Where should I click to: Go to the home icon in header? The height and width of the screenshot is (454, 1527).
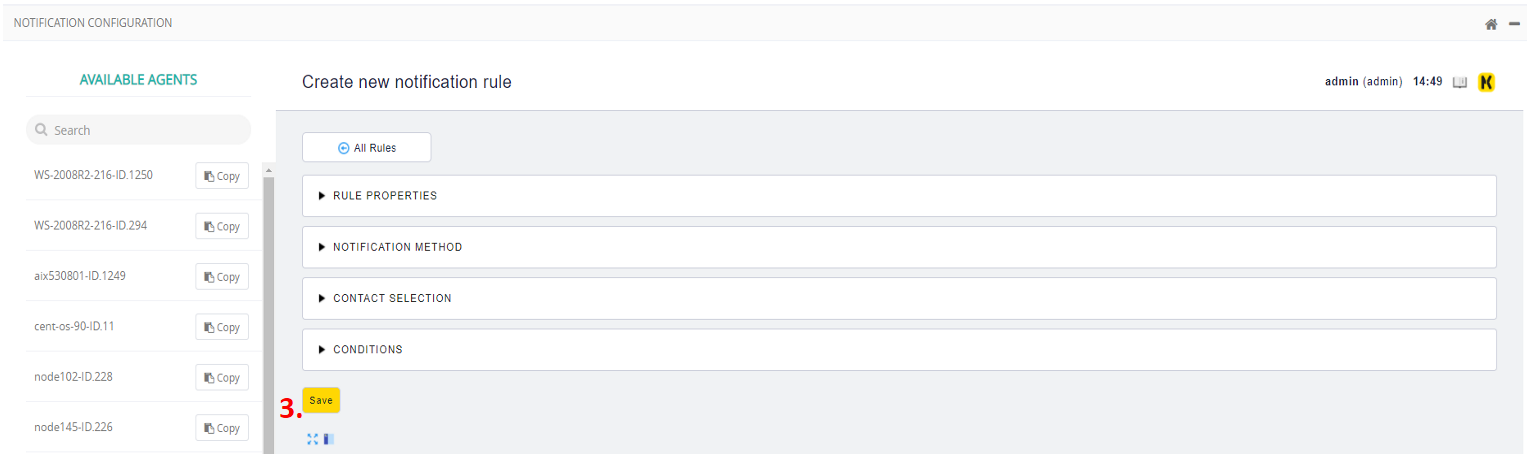coord(1490,24)
